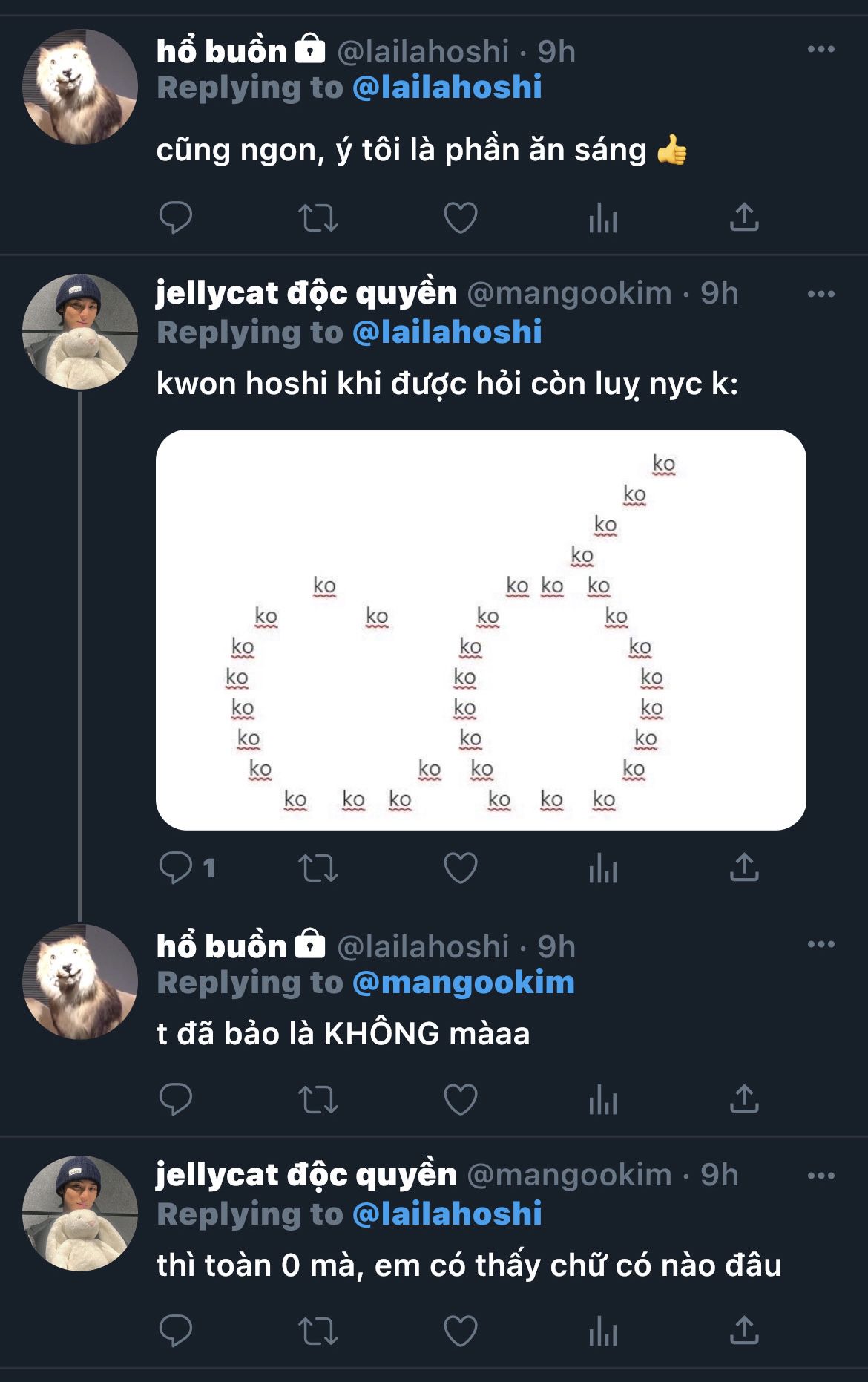Like the 't đã bảo là KHÔNG' tweet

[x=461, y=1099]
